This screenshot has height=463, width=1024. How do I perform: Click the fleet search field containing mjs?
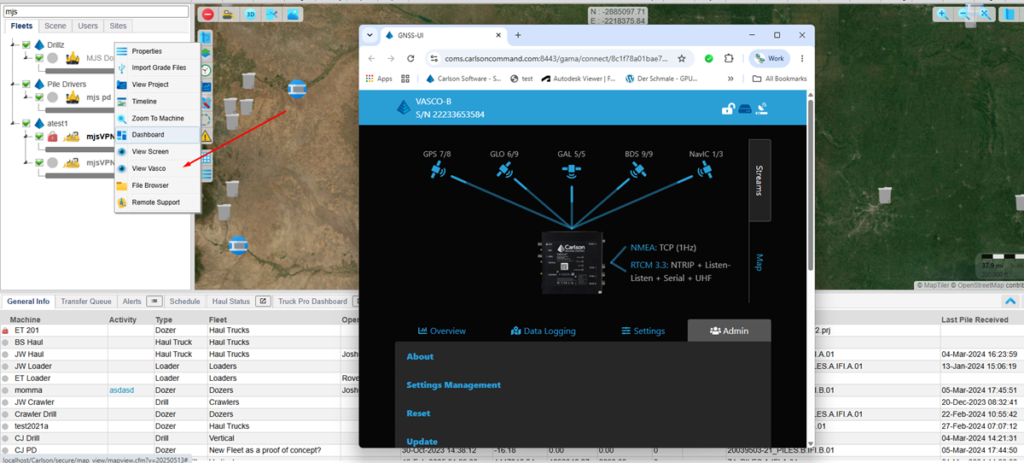(95, 12)
